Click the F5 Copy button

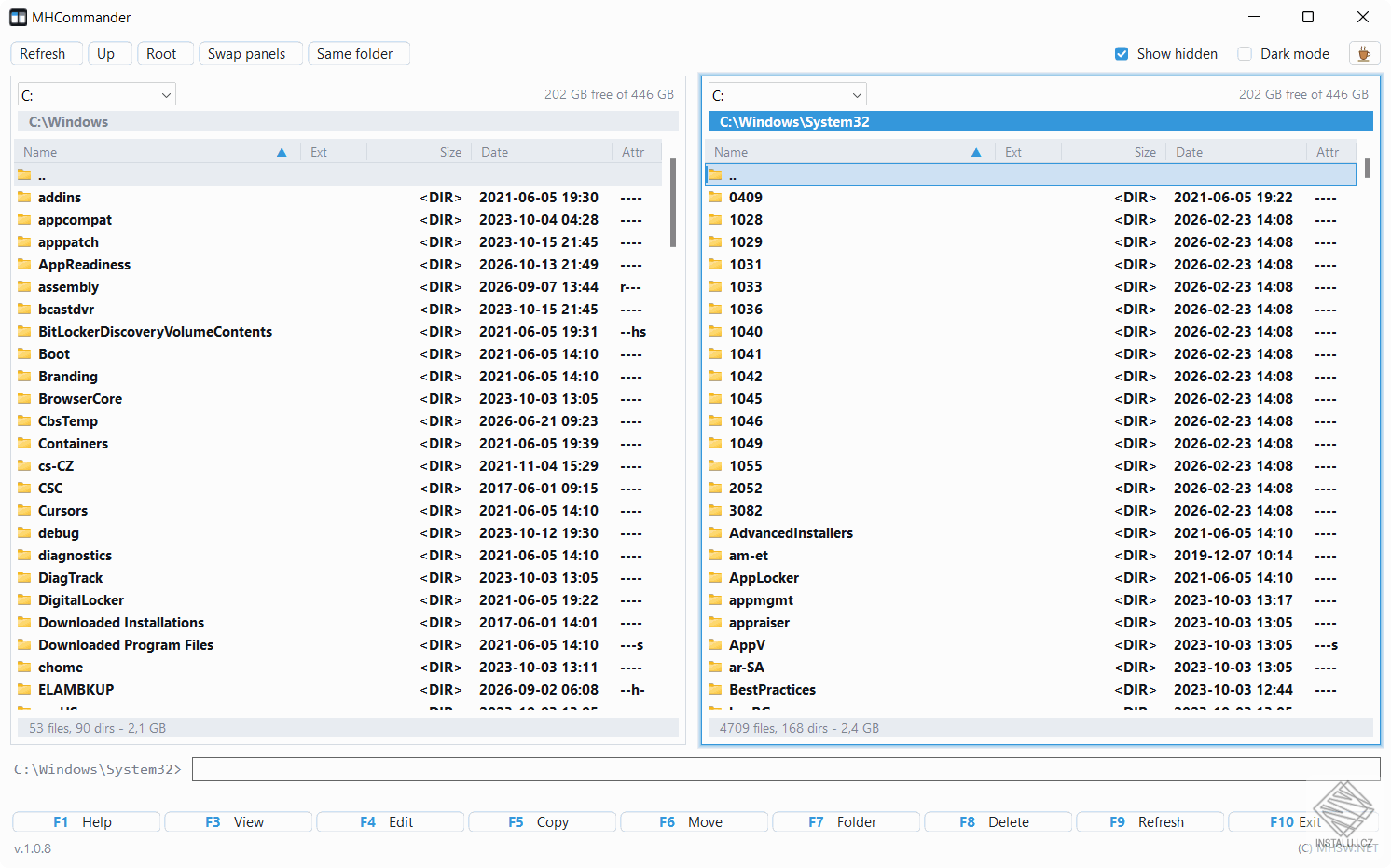coord(542,822)
